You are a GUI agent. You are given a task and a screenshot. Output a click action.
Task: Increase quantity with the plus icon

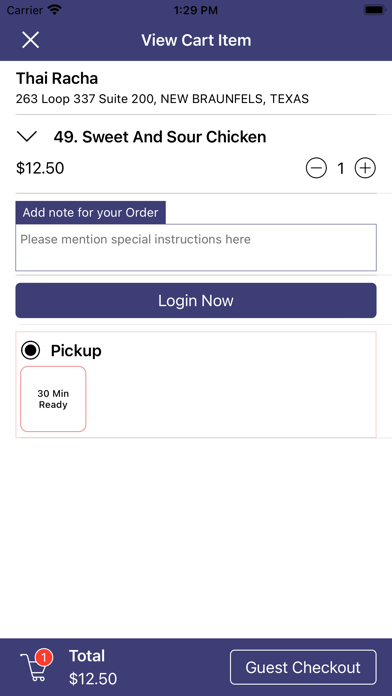[x=365, y=168]
